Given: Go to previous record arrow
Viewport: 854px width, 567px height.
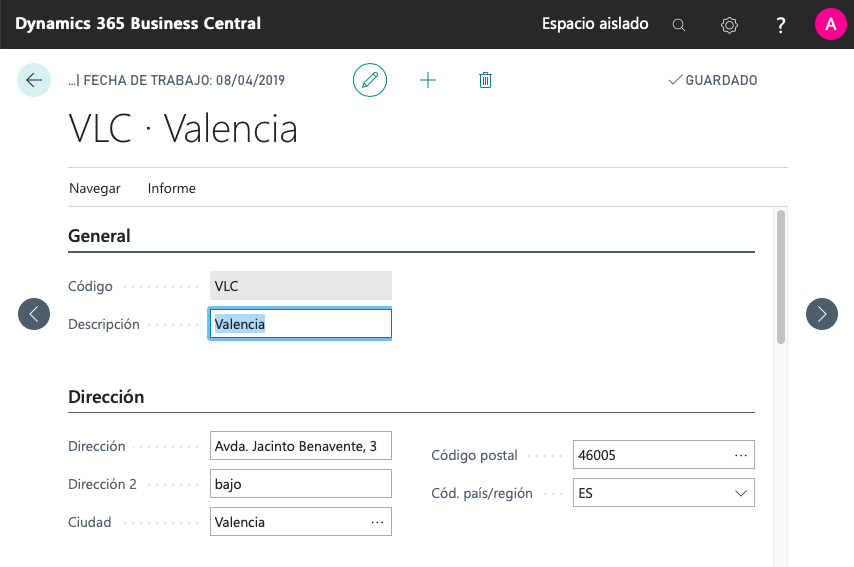Looking at the screenshot, I should tap(34, 314).
